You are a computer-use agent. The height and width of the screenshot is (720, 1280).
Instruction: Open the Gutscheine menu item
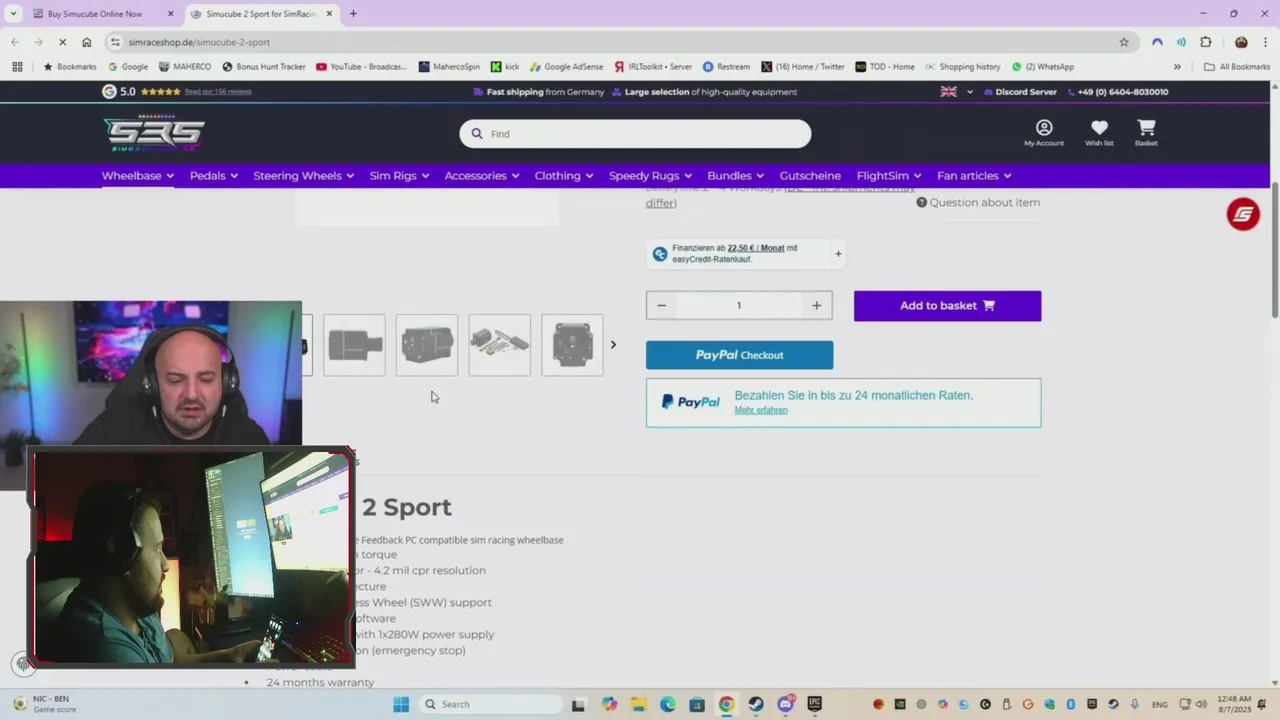(810, 176)
